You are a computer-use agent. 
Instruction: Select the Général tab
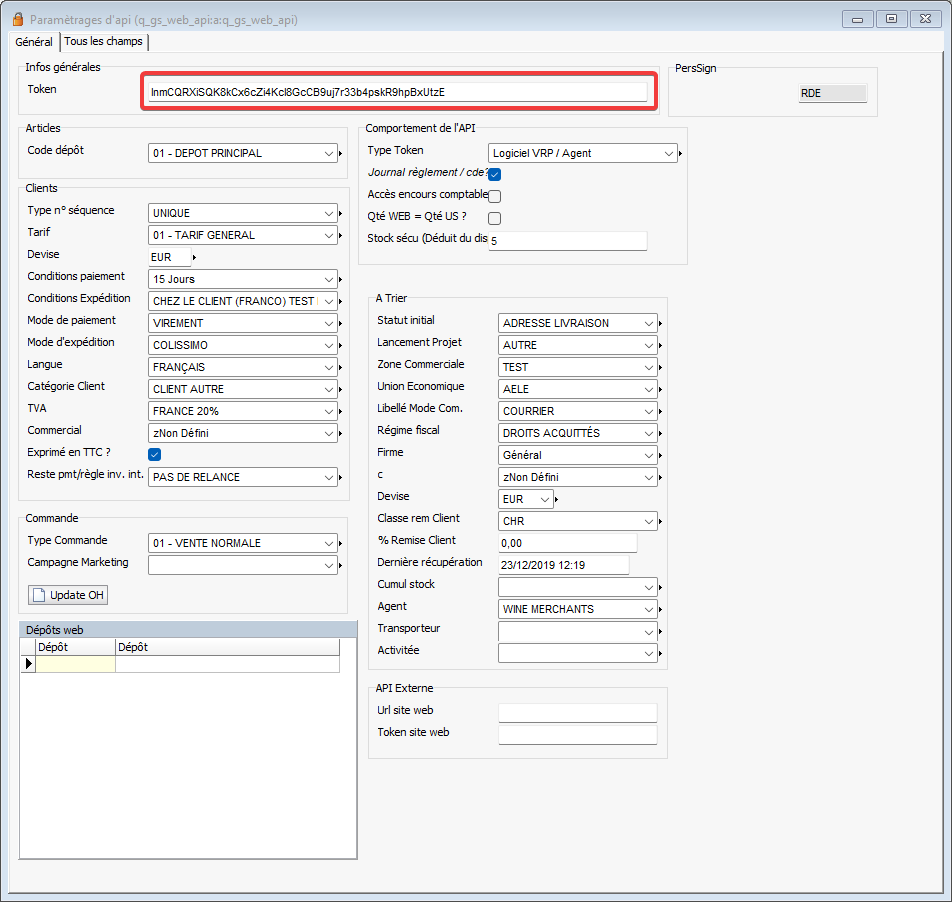coord(34,42)
